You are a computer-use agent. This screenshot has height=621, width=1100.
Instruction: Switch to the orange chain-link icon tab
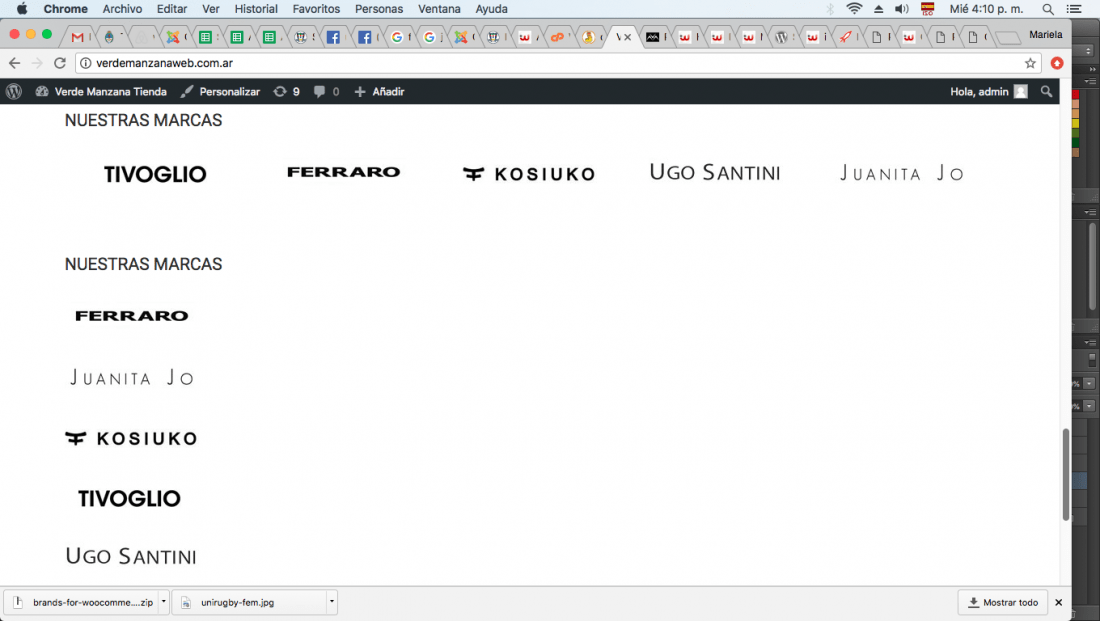coord(557,37)
